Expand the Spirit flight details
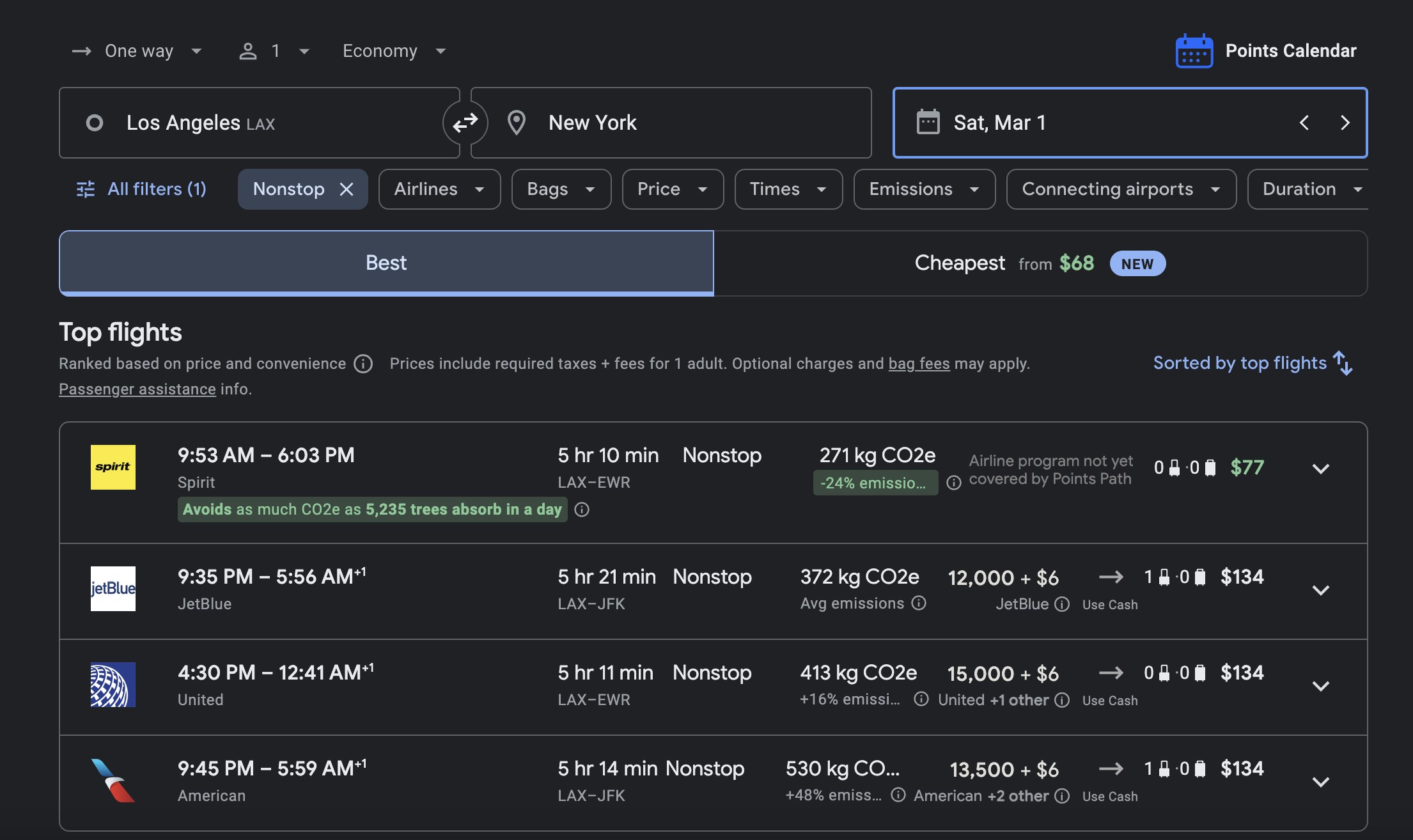The width and height of the screenshot is (1413, 840). coord(1321,469)
